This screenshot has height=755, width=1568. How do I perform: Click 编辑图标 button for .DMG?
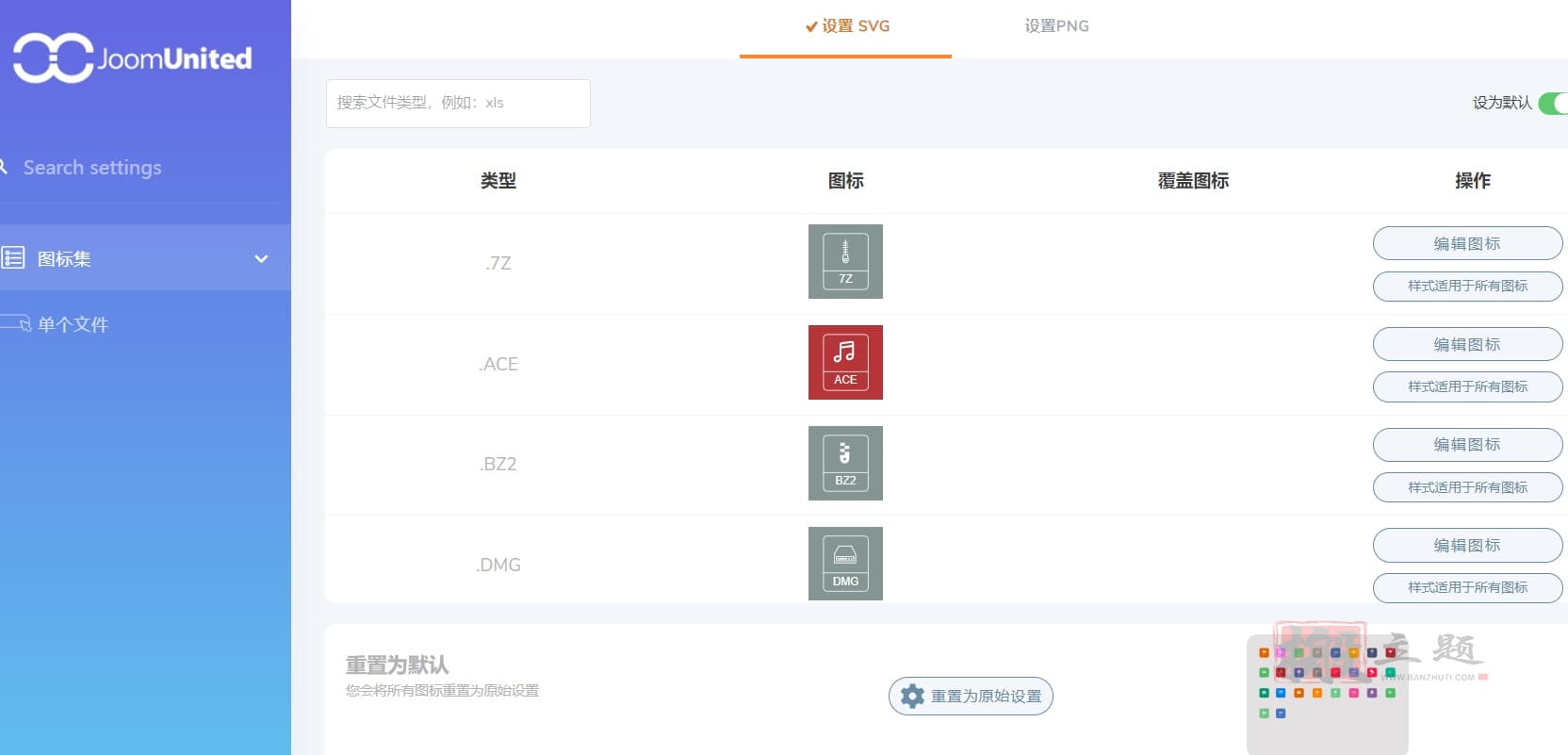point(1467,545)
